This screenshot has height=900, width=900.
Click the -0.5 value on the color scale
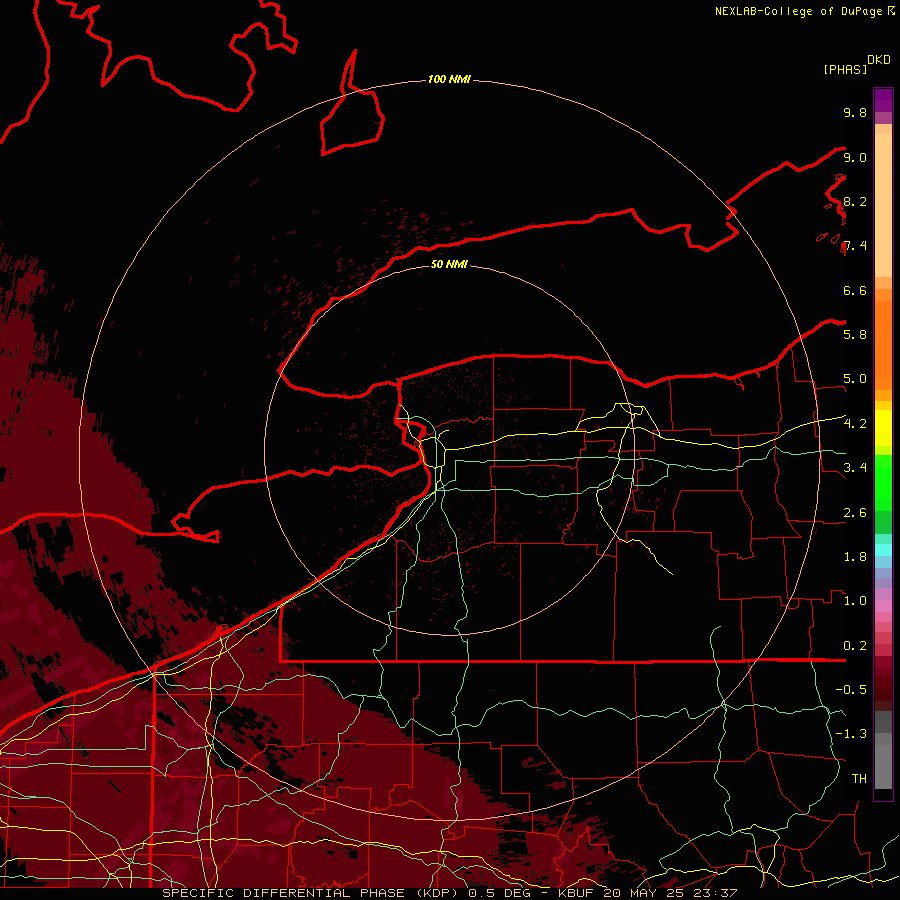851,689
